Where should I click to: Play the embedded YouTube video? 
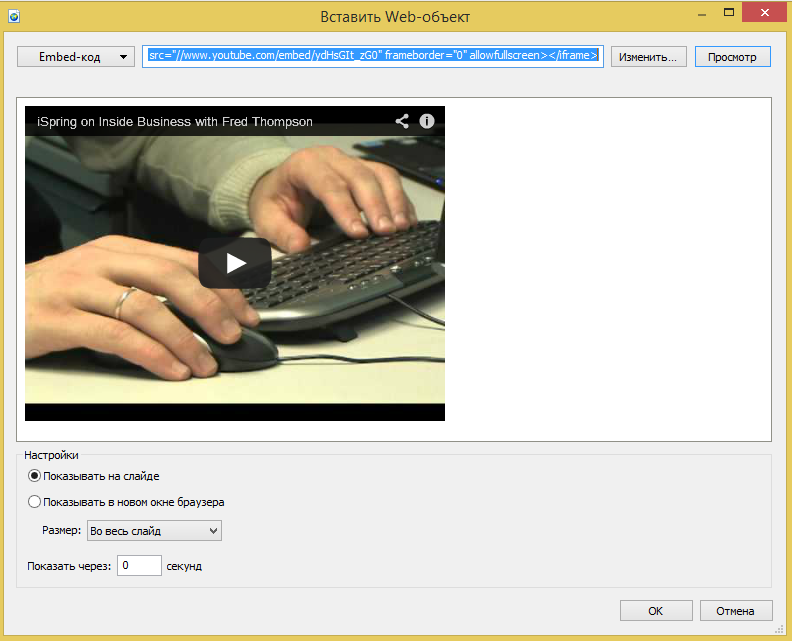click(235, 263)
